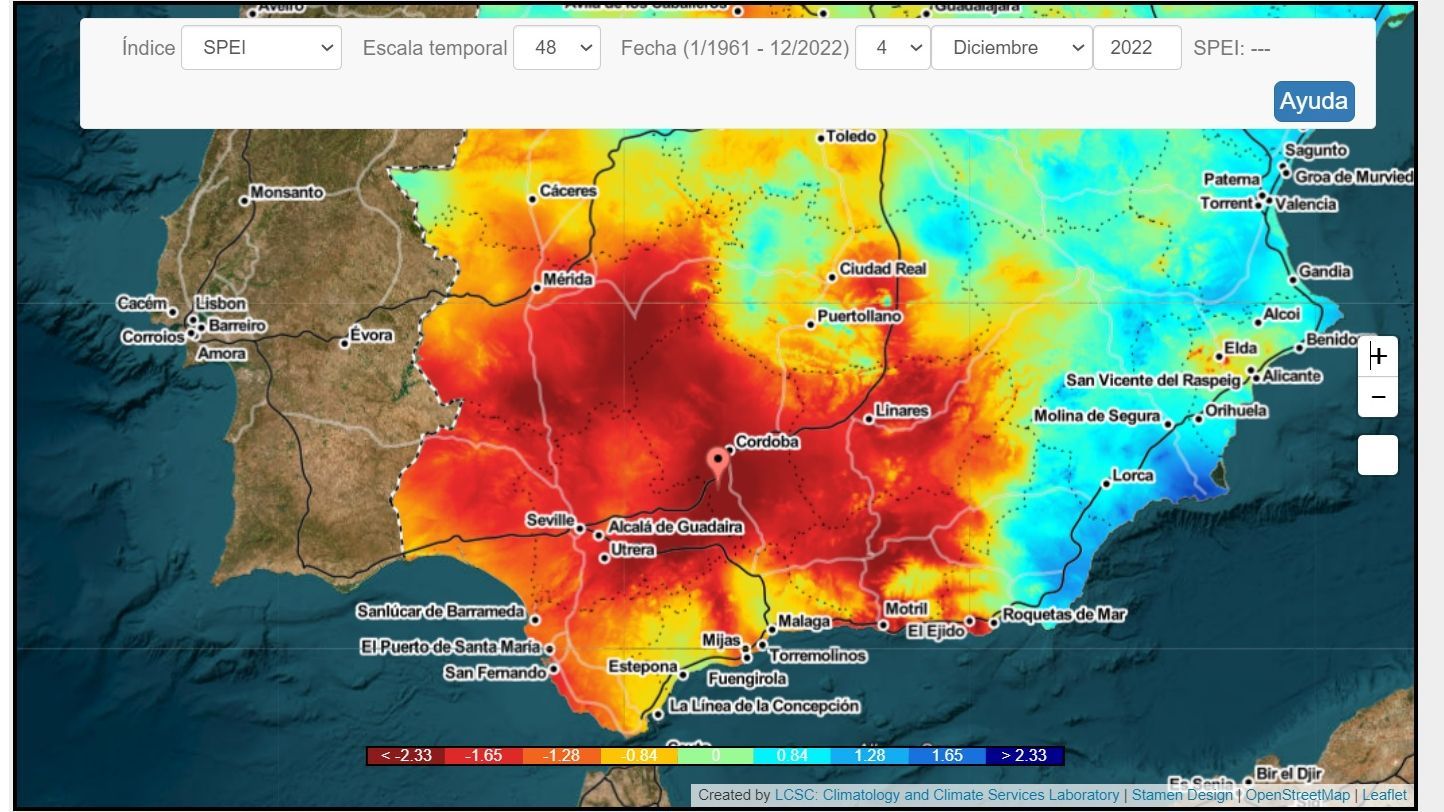Screen dimensions: 1444x812
Task: Open the Leaflet attribution link
Action: [x=1384, y=795]
